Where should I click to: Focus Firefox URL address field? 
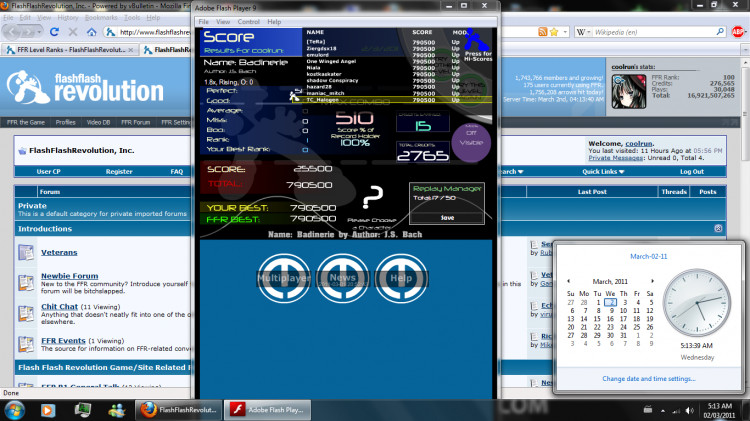tap(154, 32)
